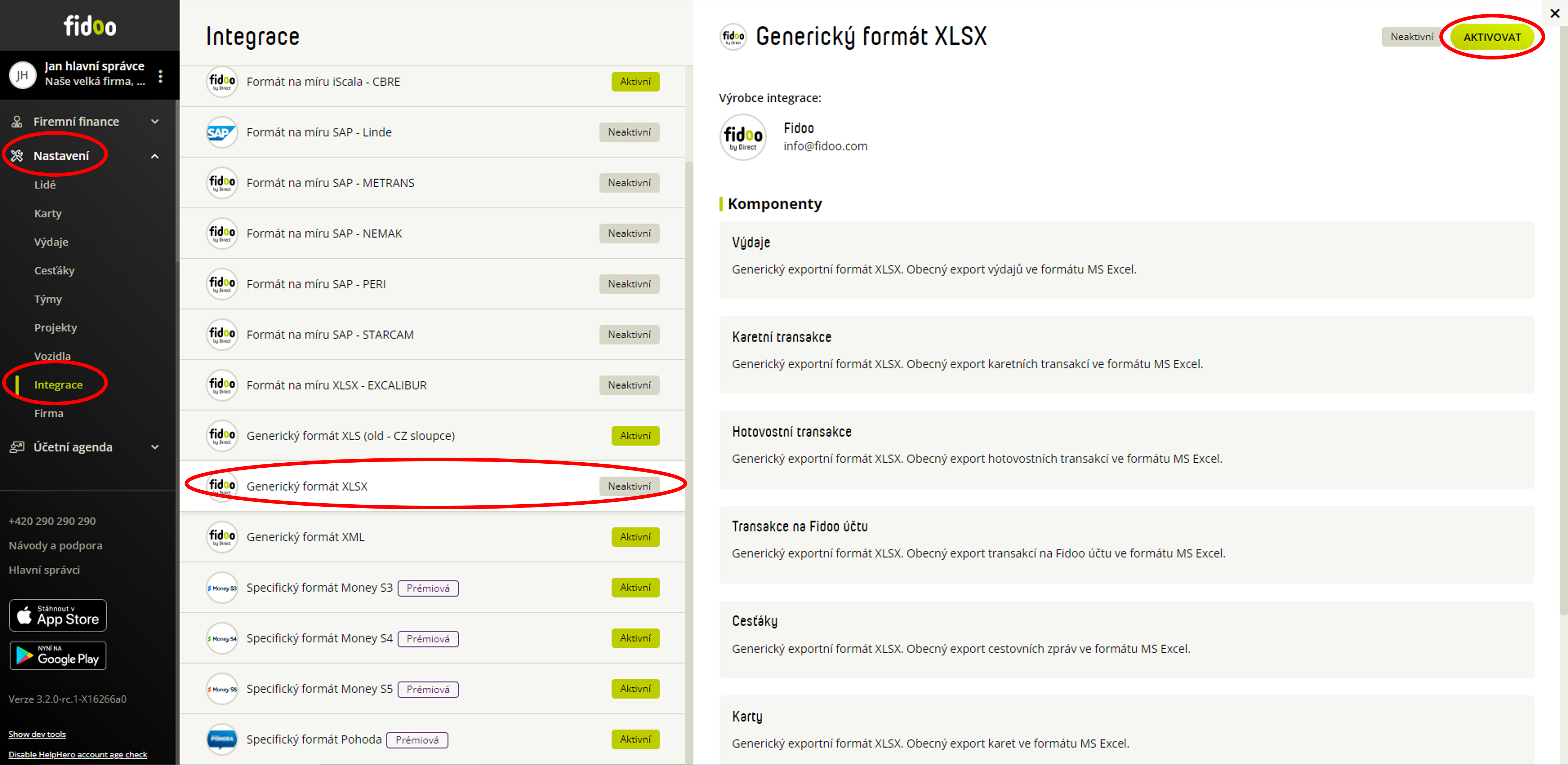Click Návody a podpora link
Image resolution: width=1568 pixels, height=765 pixels.
(55, 546)
